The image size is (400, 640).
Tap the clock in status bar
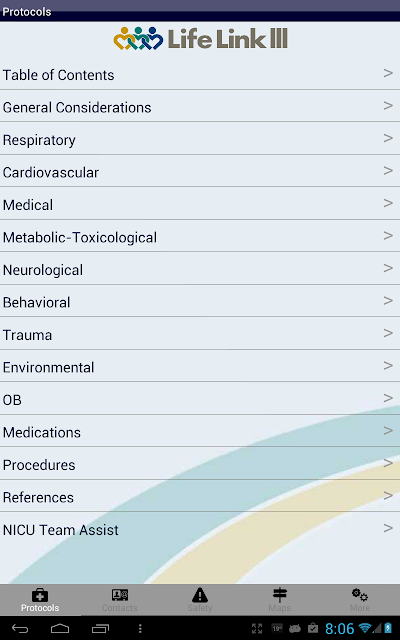tap(340, 629)
